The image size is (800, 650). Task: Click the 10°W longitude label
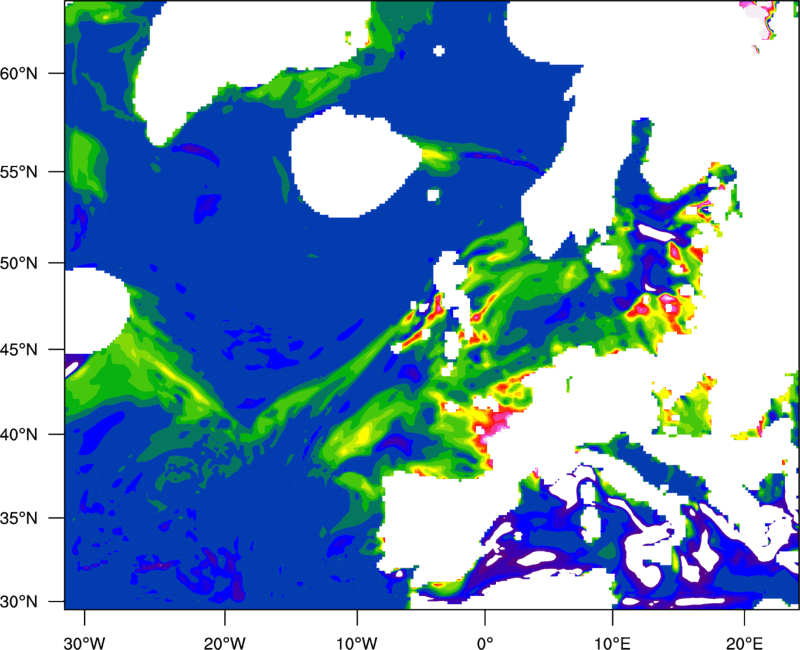[x=357, y=643]
